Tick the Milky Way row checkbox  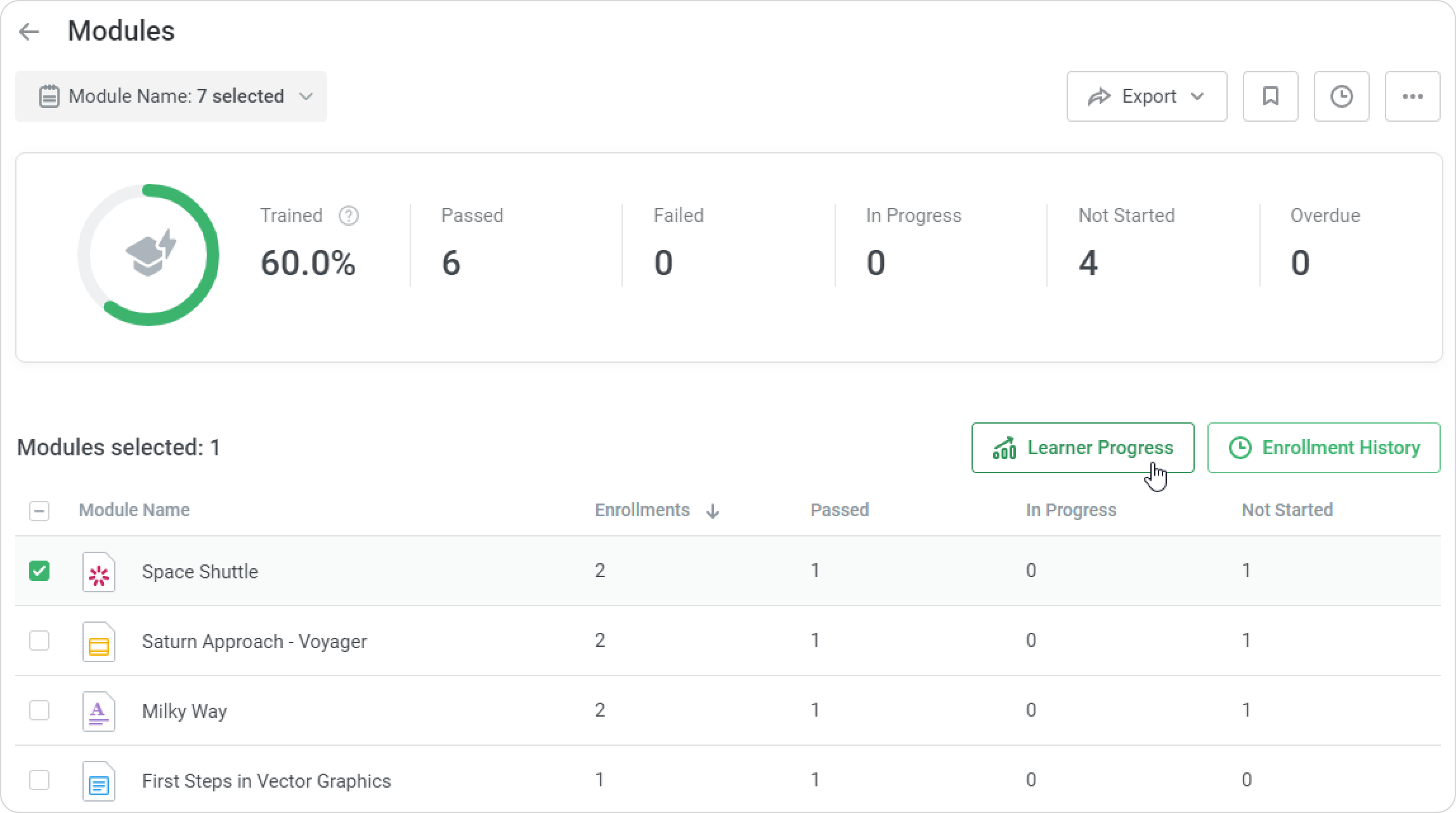coord(39,710)
